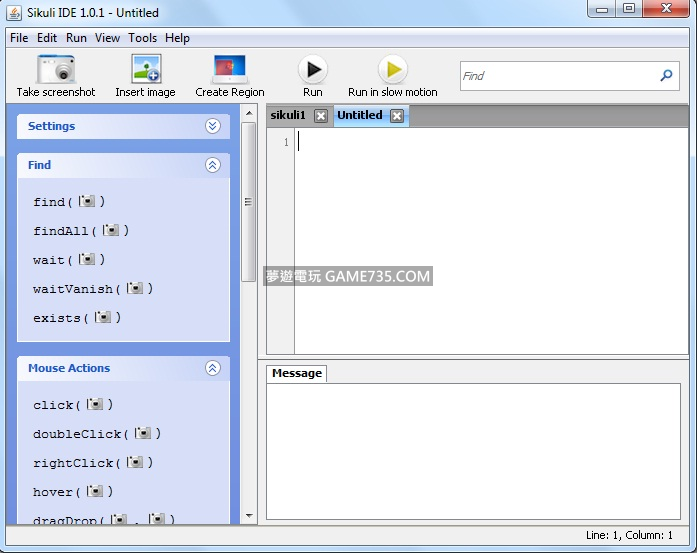This screenshot has width=697, height=553.
Task: Click the sidebar scroll down arrow
Action: coord(249,516)
